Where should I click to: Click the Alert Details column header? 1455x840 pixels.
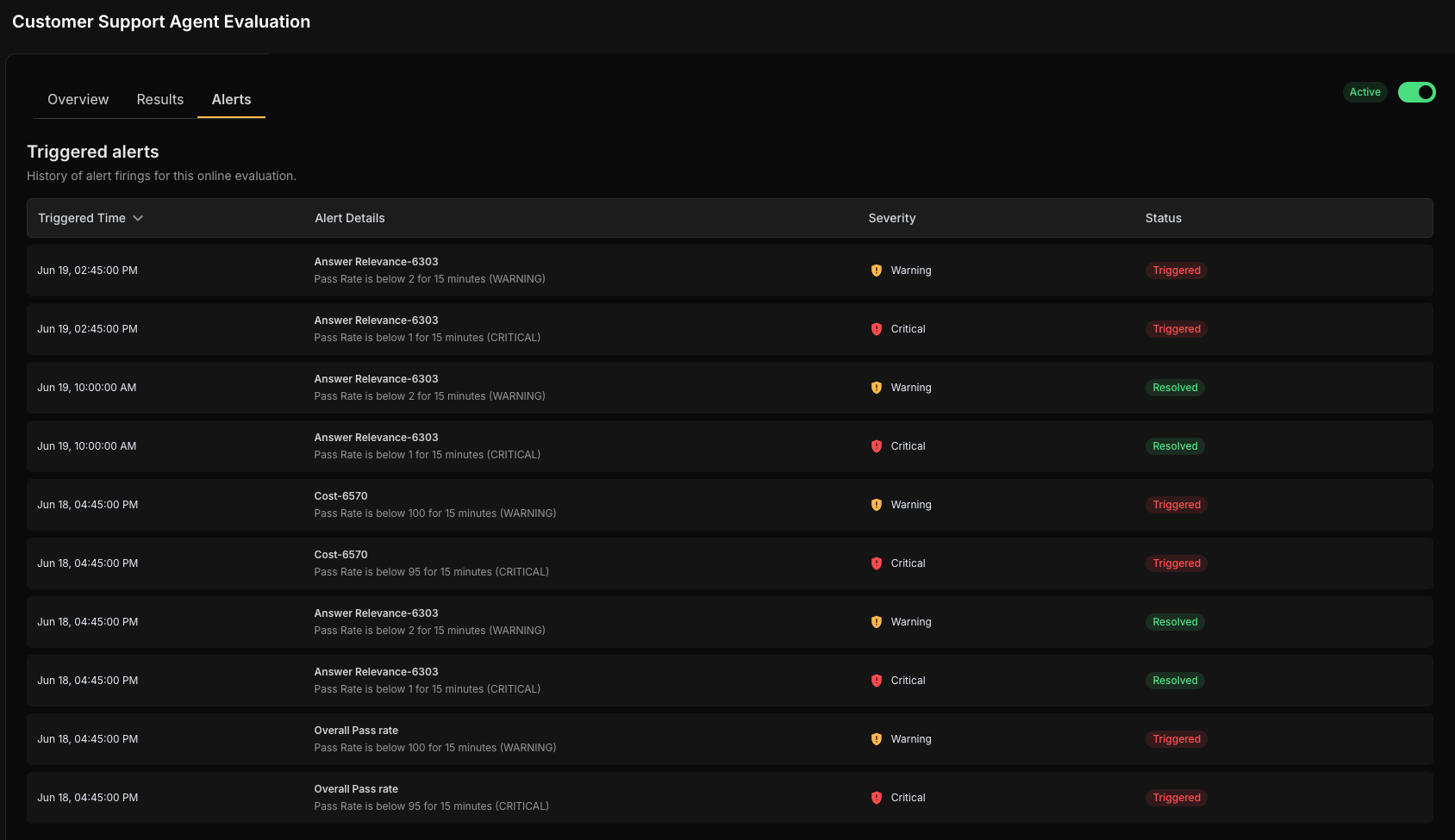[x=350, y=219]
